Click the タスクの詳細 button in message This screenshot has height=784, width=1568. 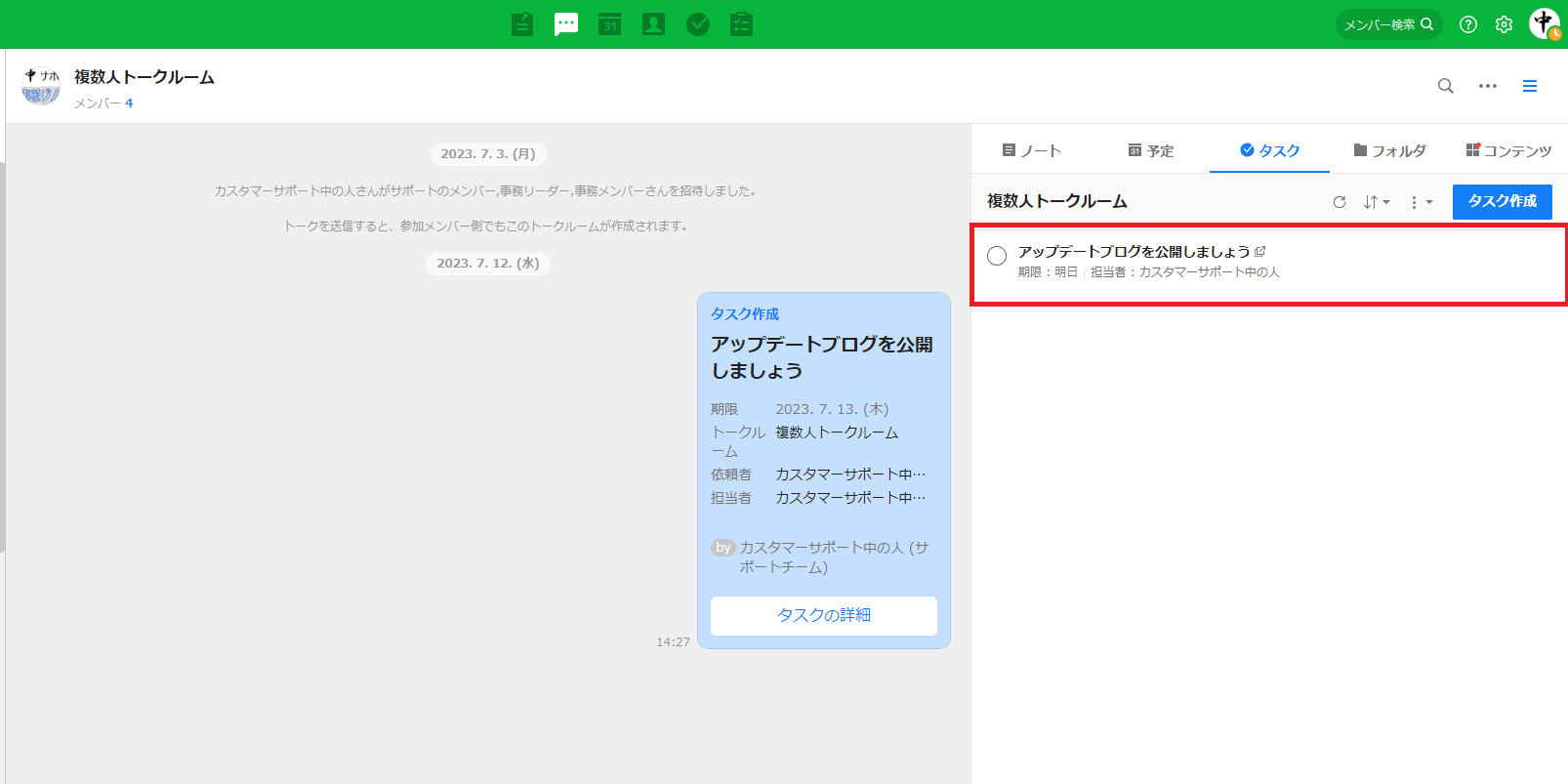pos(823,615)
